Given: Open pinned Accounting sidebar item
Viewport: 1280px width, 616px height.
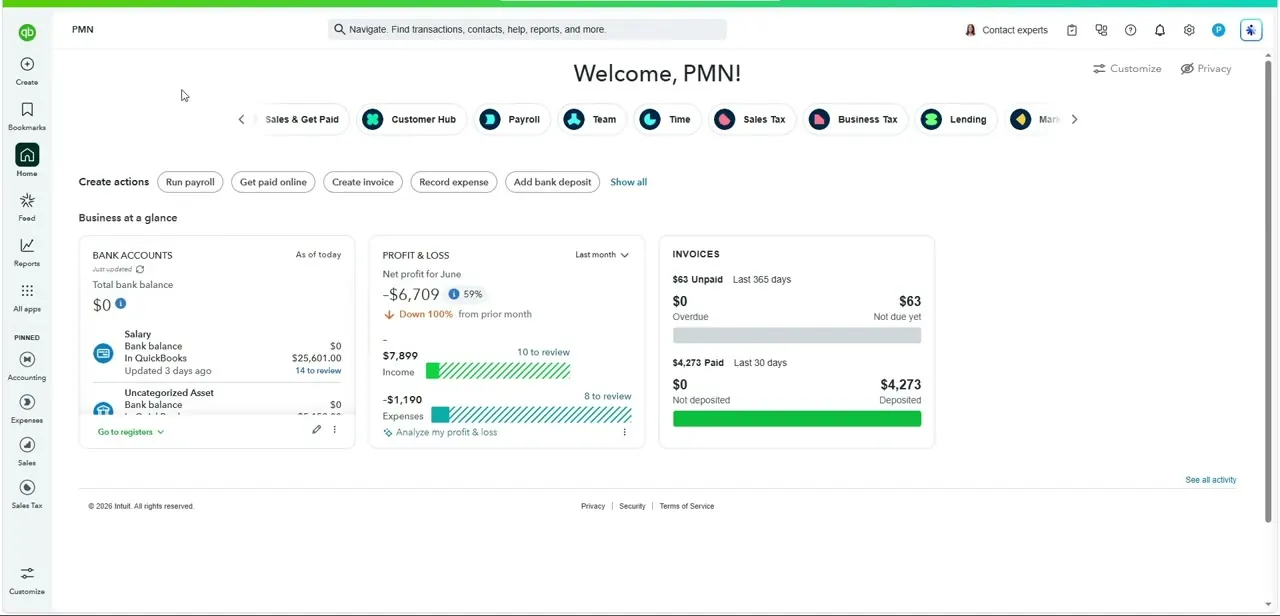Looking at the screenshot, I should [27, 366].
